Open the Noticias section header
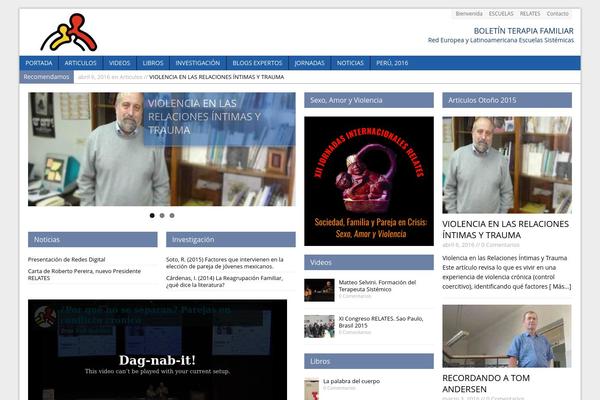 click(x=93, y=240)
